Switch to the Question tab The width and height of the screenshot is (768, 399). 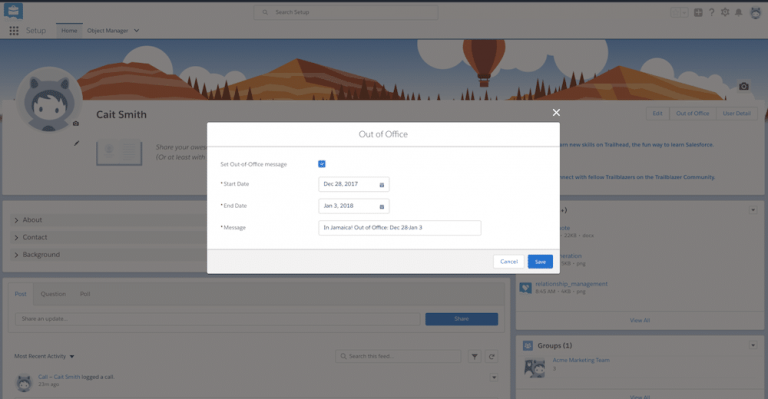pos(53,294)
